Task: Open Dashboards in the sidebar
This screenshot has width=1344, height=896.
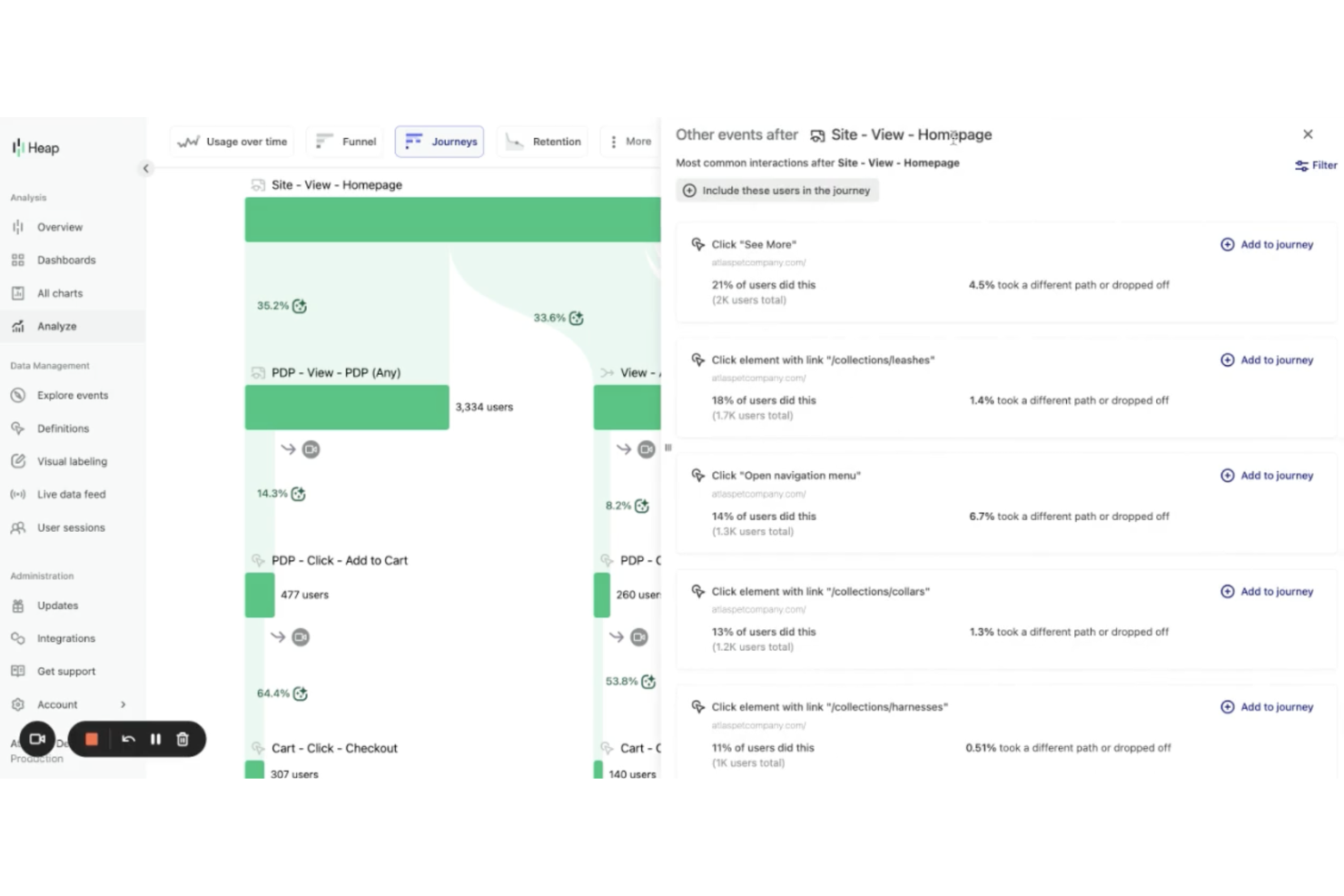Action: [x=65, y=260]
